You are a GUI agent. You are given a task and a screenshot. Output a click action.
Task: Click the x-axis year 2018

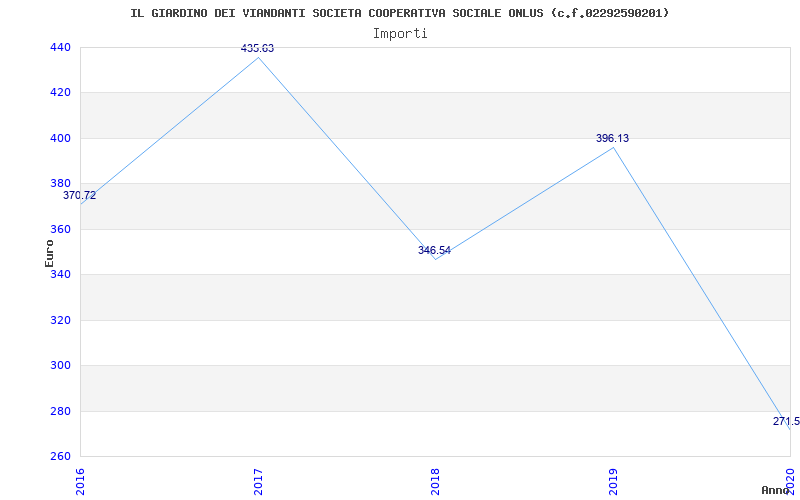[435, 482]
